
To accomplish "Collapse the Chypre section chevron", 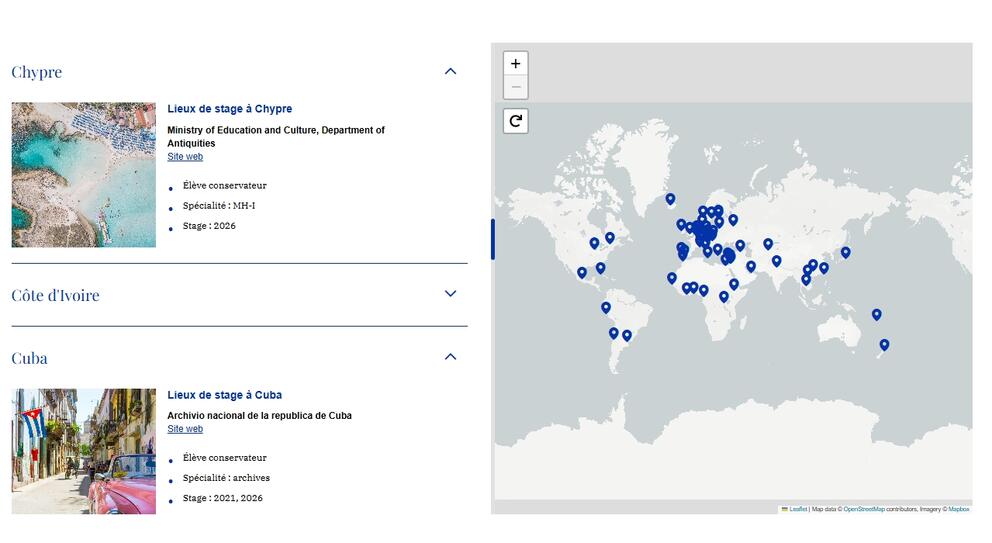I will (450, 72).
